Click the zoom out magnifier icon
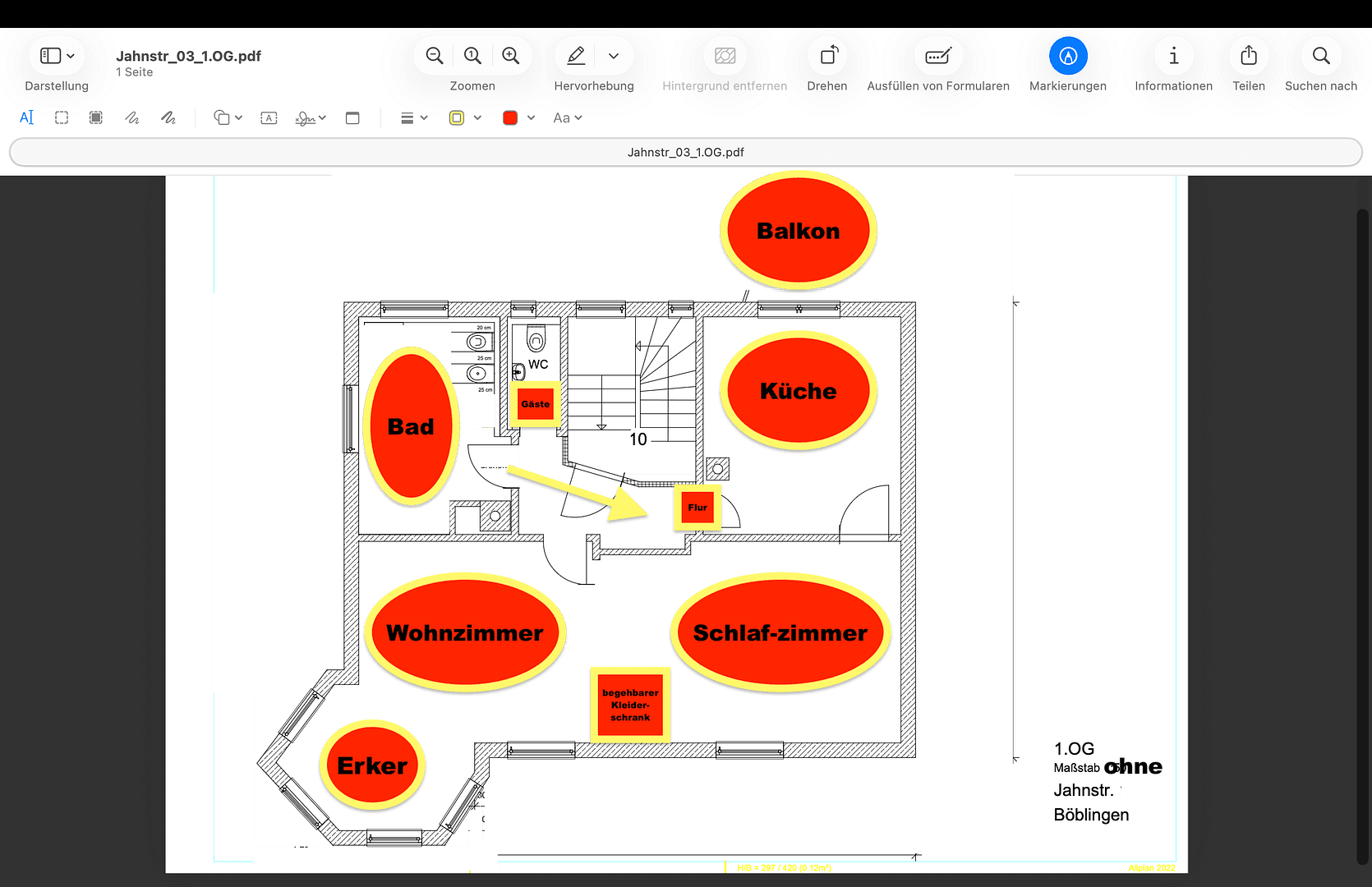Image resolution: width=1372 pixels, height=887 pixels. tap(435, 56)
